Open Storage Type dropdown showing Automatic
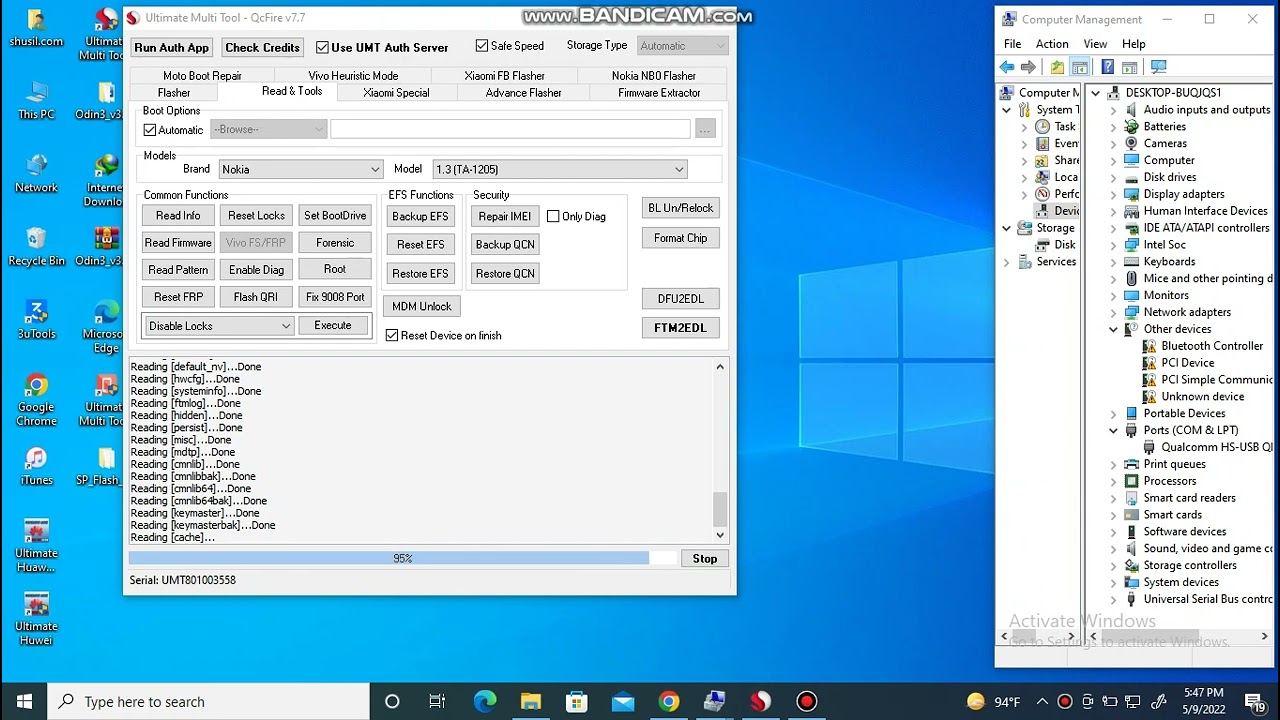The width and height of the screenshot is (1280, 720). [682, 46]
